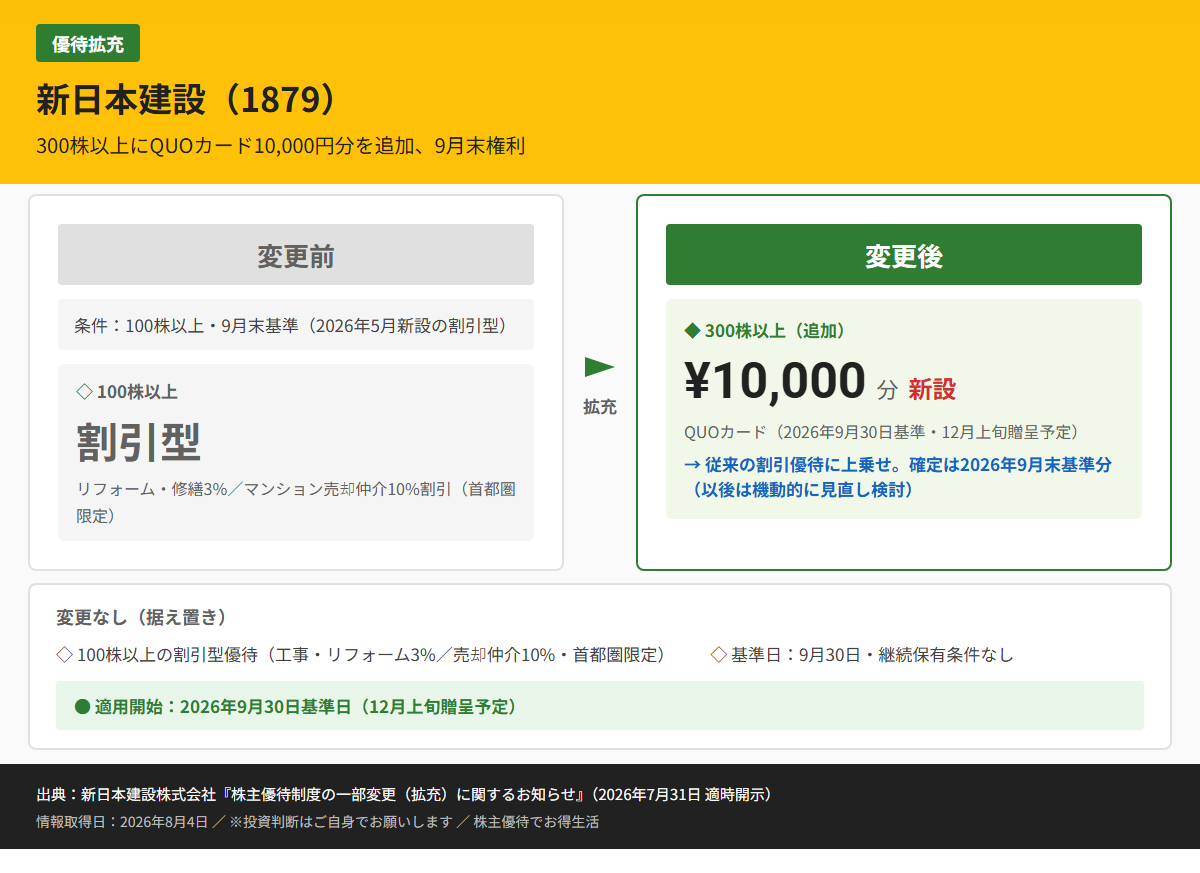Click the green arrow above 拡充
The height and width of the screenshot is (873, 1200).
(600, 367)
